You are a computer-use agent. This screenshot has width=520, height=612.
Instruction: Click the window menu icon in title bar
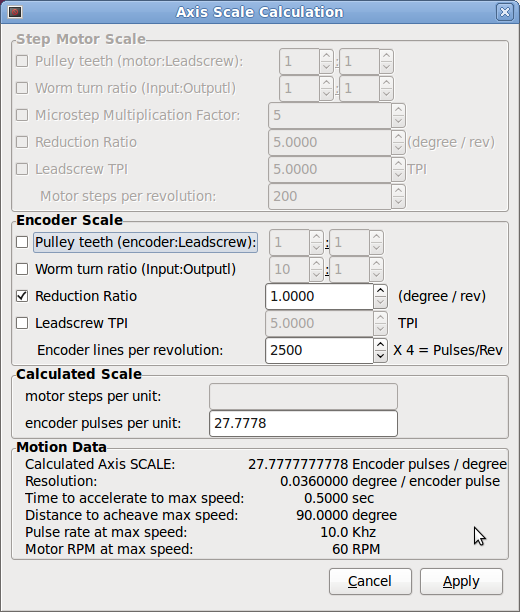click(15, 12)
